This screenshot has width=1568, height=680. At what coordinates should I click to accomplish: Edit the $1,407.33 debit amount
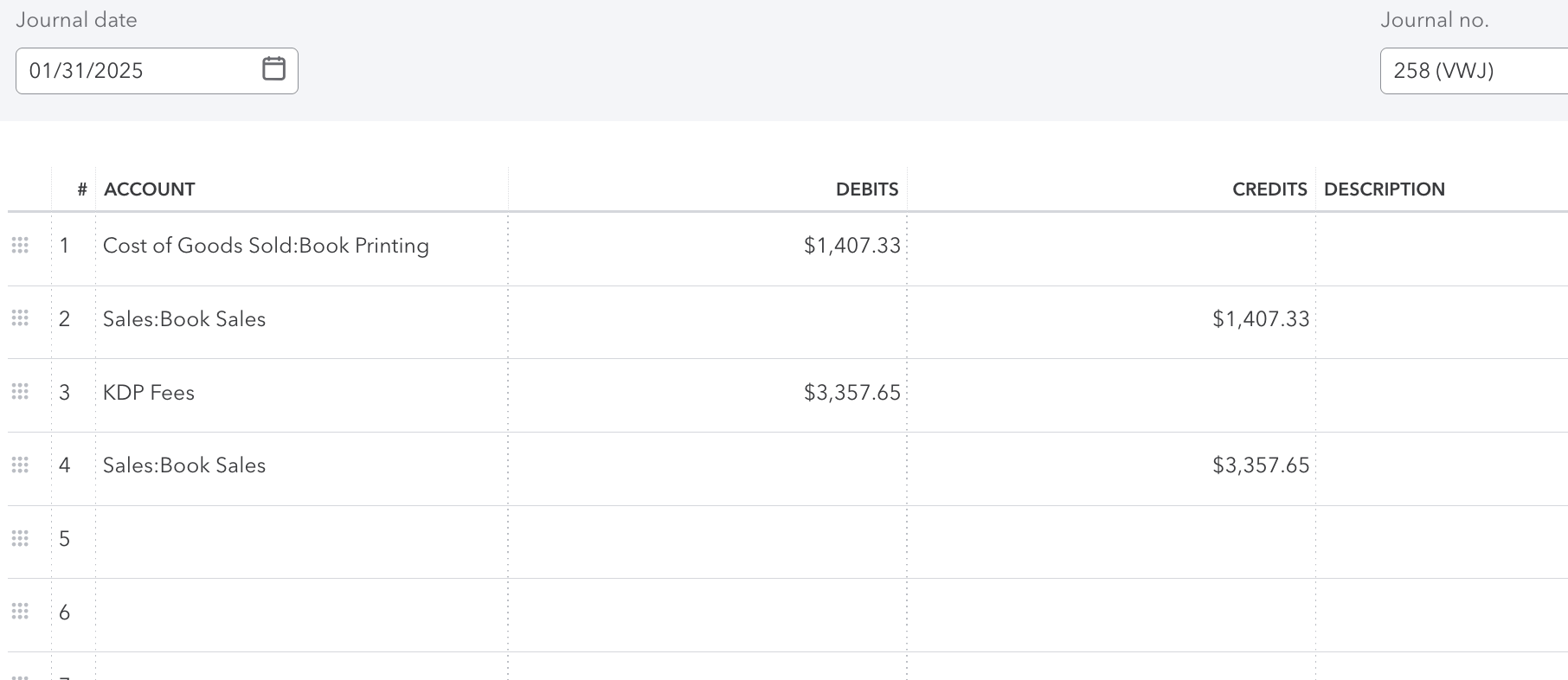(x=851, y=246)
